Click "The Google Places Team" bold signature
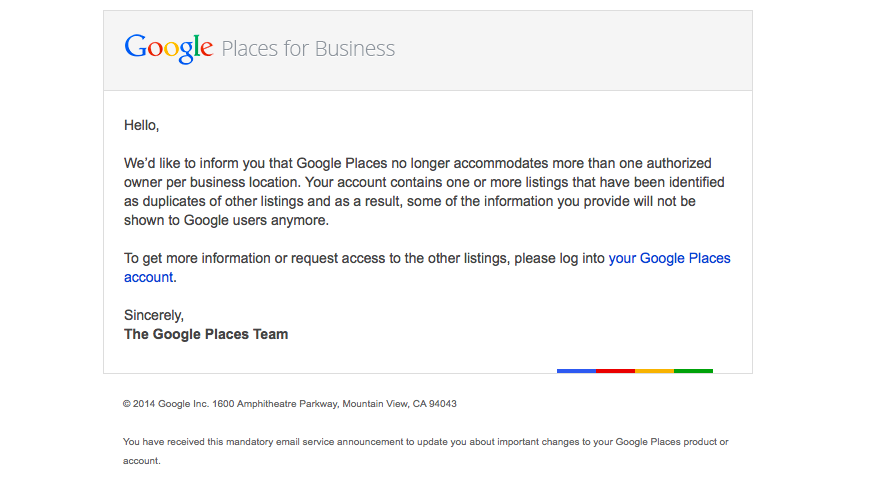The image size is (877, 493). pyautogui.click(x=206, y=334)
